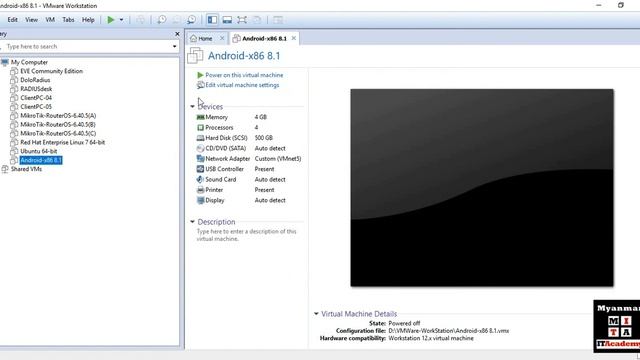Click the 500 GB hard disk value
Image resolution: width=640 pixels, height=360 pixels.
(264, 138)
